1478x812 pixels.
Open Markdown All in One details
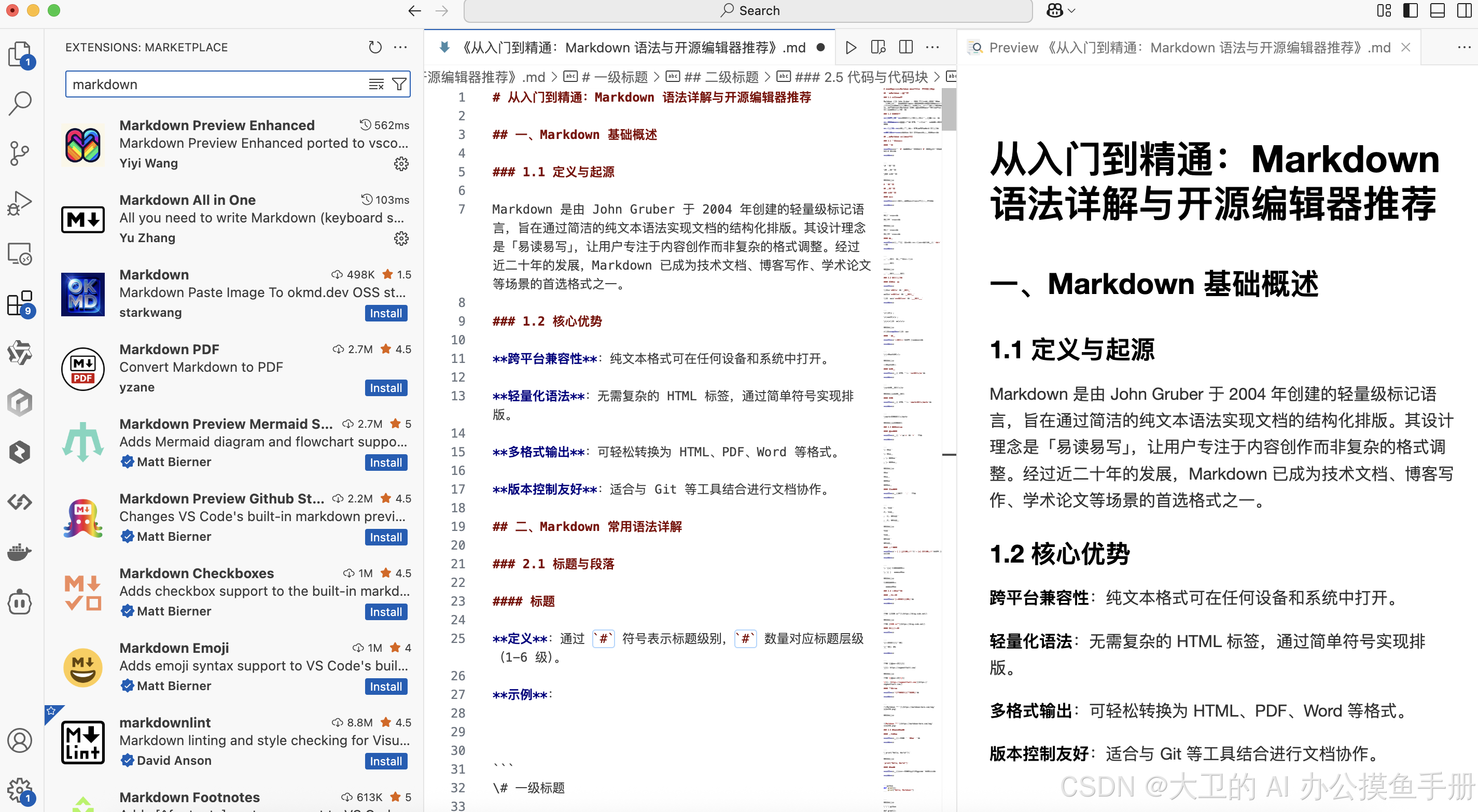[234, 219]
